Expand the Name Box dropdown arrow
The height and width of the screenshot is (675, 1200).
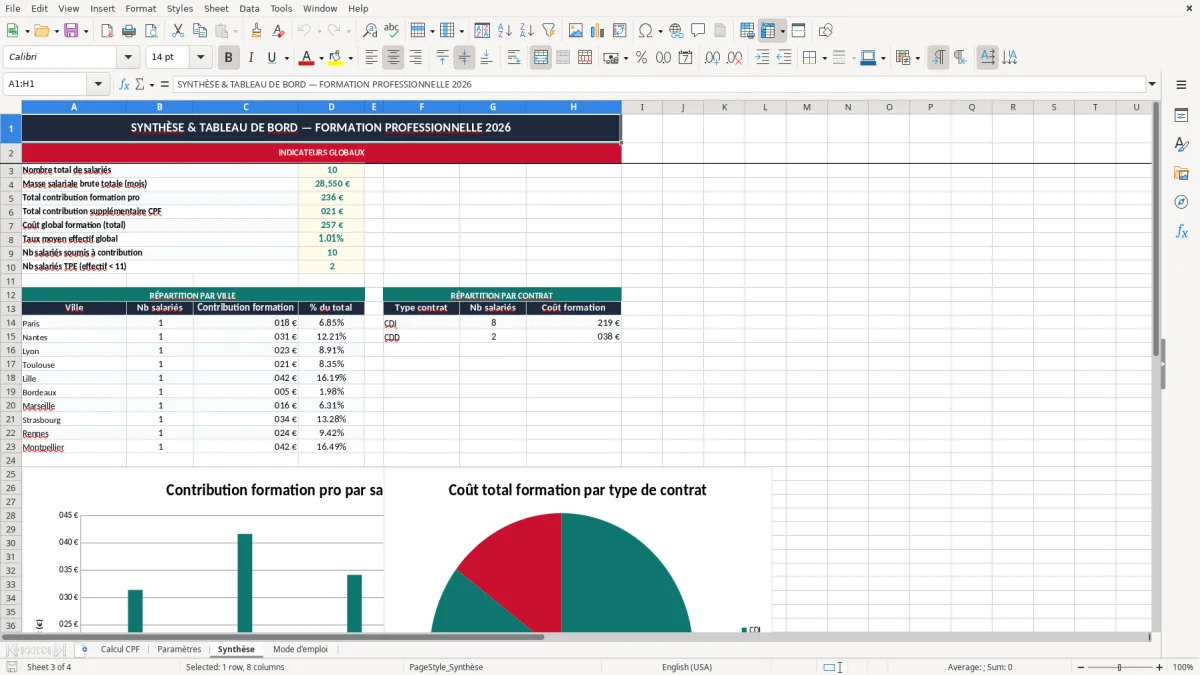click(98, 85)
